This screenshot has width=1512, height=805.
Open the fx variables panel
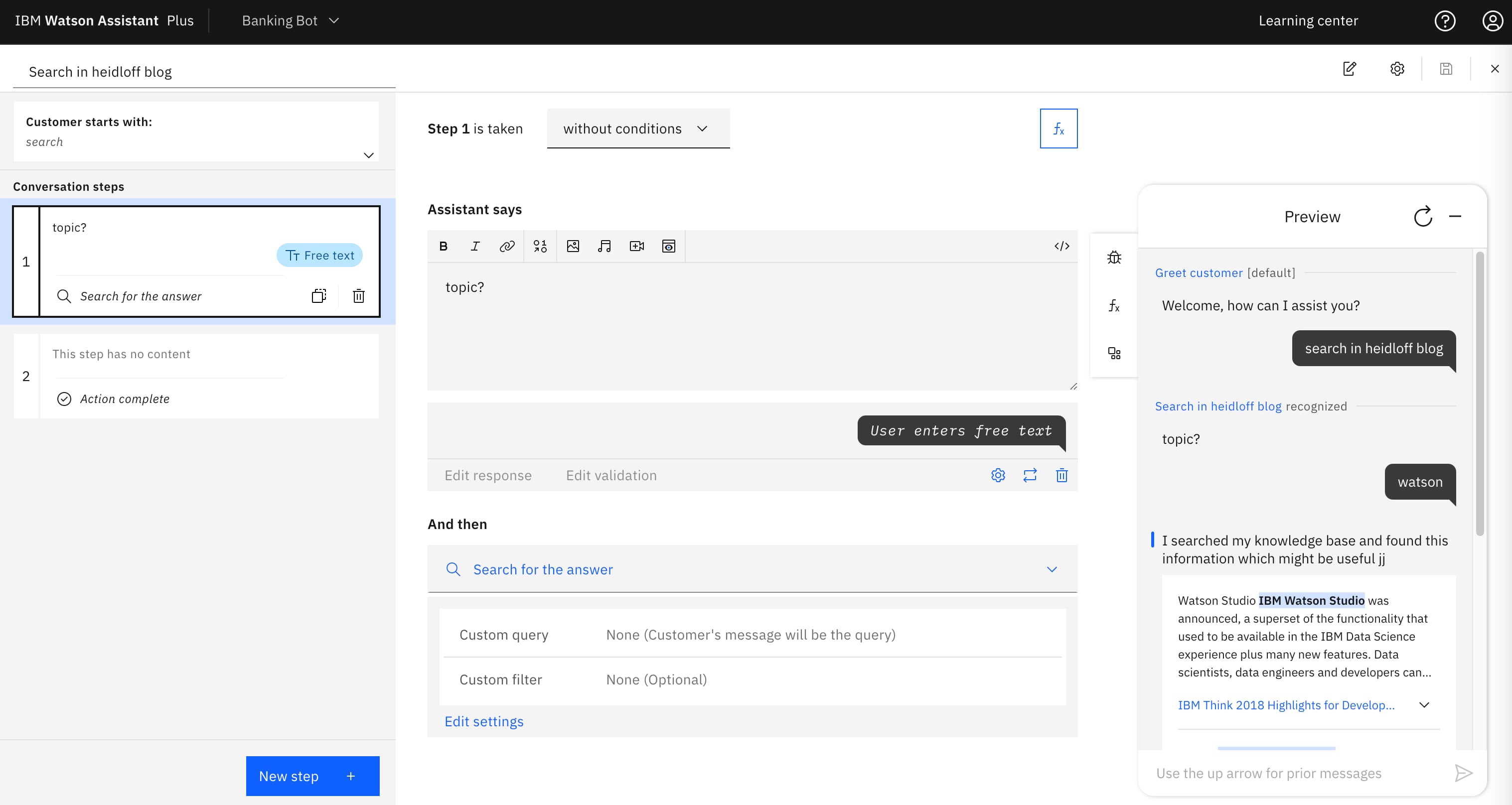[x=1114, y=306]
